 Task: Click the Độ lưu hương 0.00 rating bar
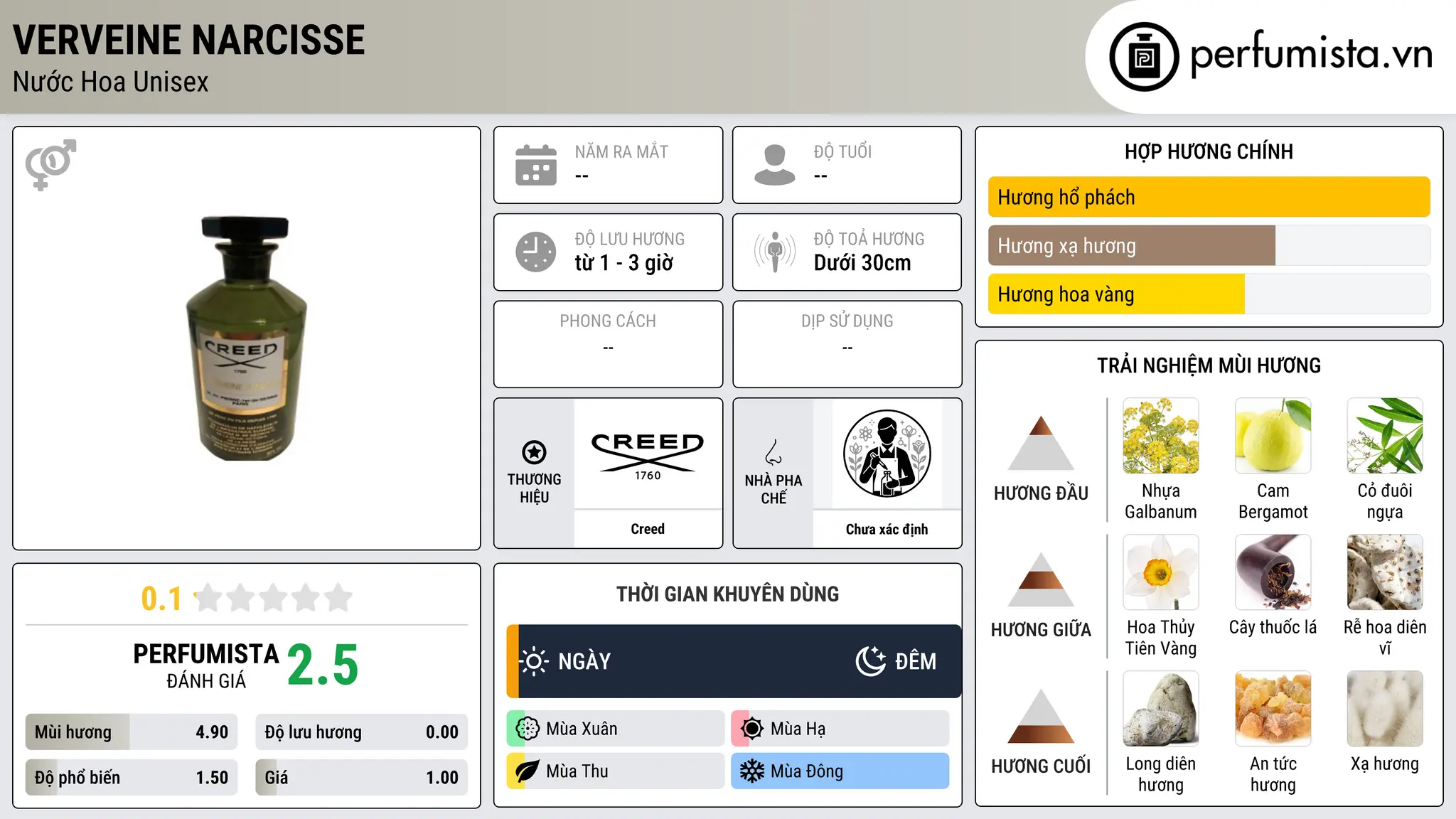pyautogui.click(x=361, y=732)
